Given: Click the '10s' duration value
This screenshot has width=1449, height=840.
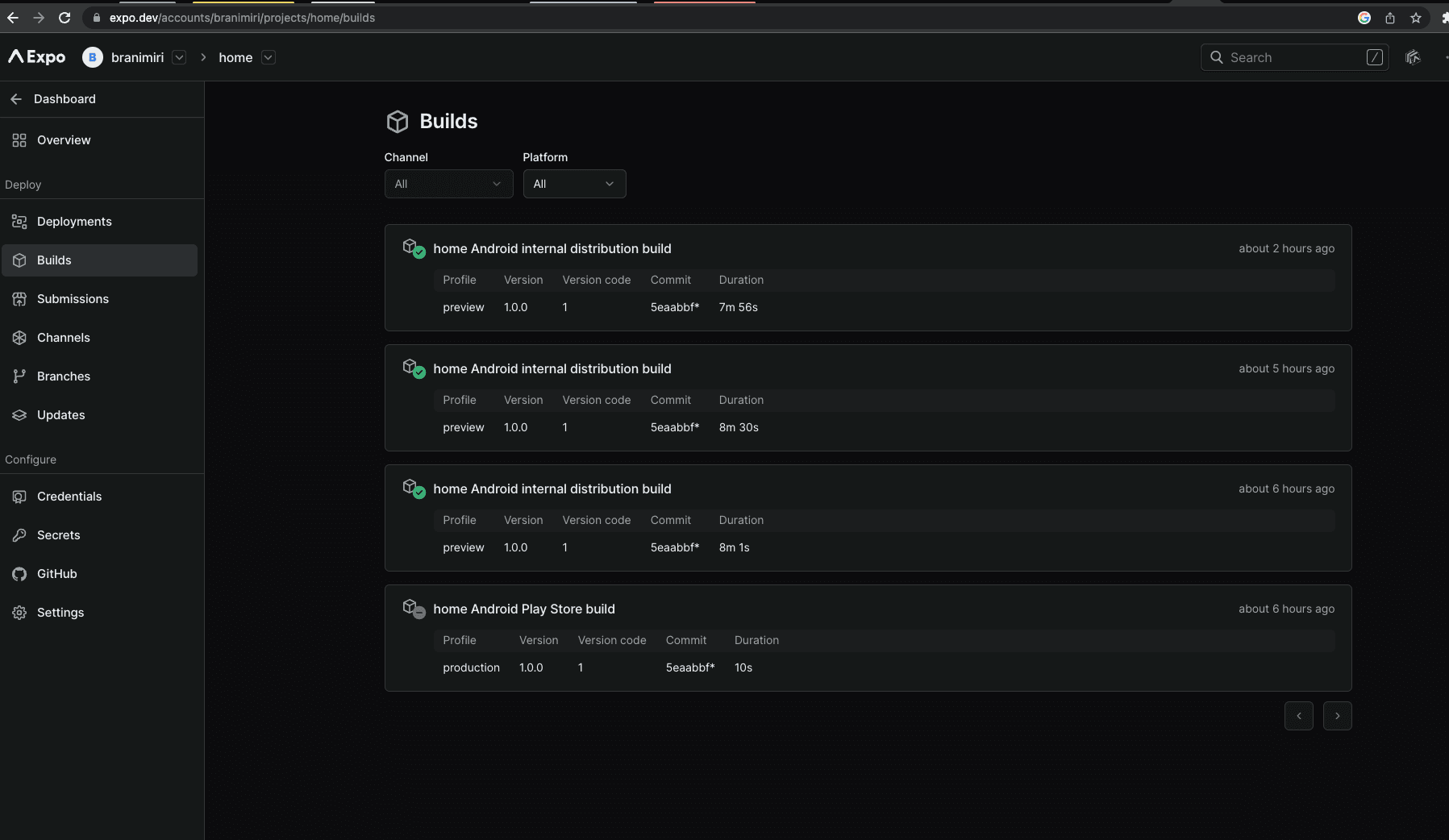Looking at the screenshot, I should 743,667.
